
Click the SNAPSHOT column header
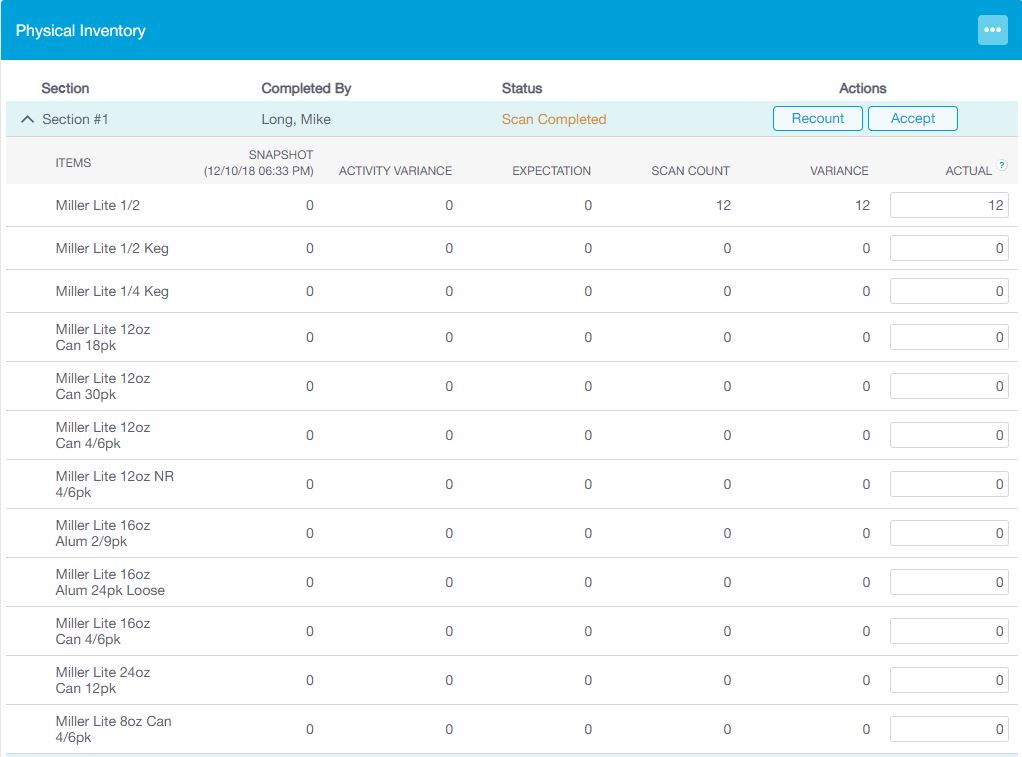point(259,162)
